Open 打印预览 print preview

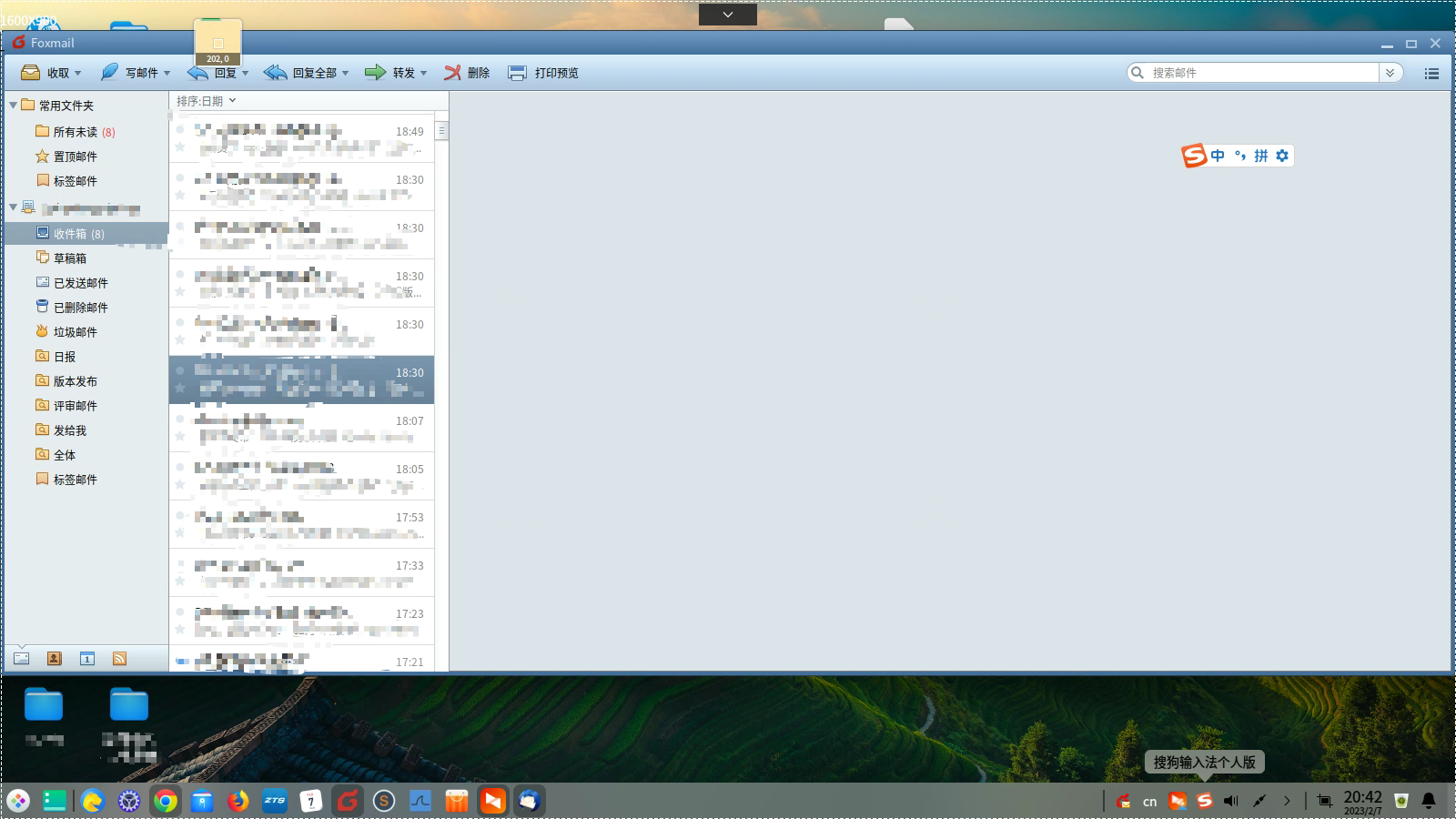543,73
